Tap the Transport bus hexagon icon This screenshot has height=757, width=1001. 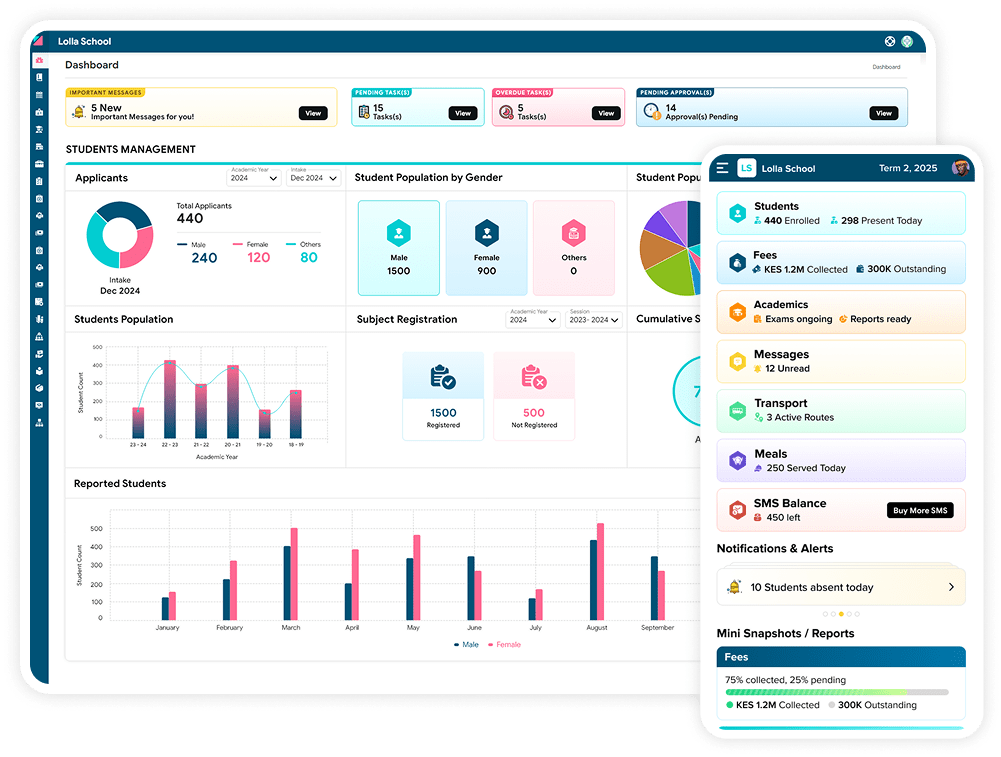pyautogui.click(x=737, y=411)
